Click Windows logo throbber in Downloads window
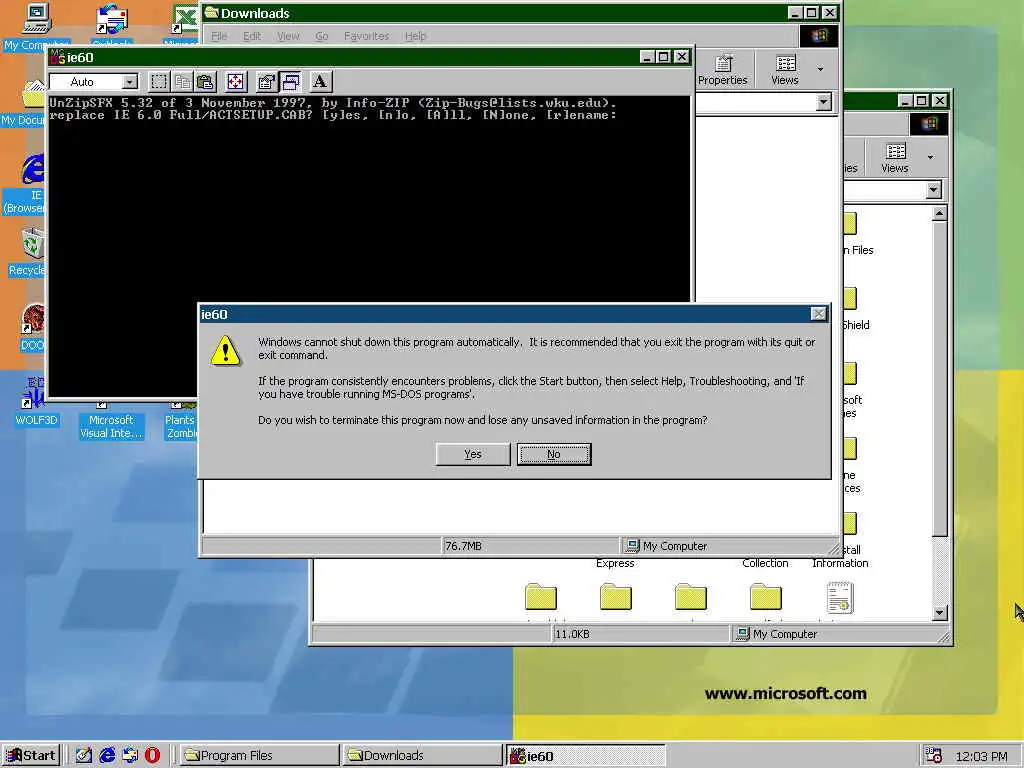The image size is (1024, 768). 819,35
